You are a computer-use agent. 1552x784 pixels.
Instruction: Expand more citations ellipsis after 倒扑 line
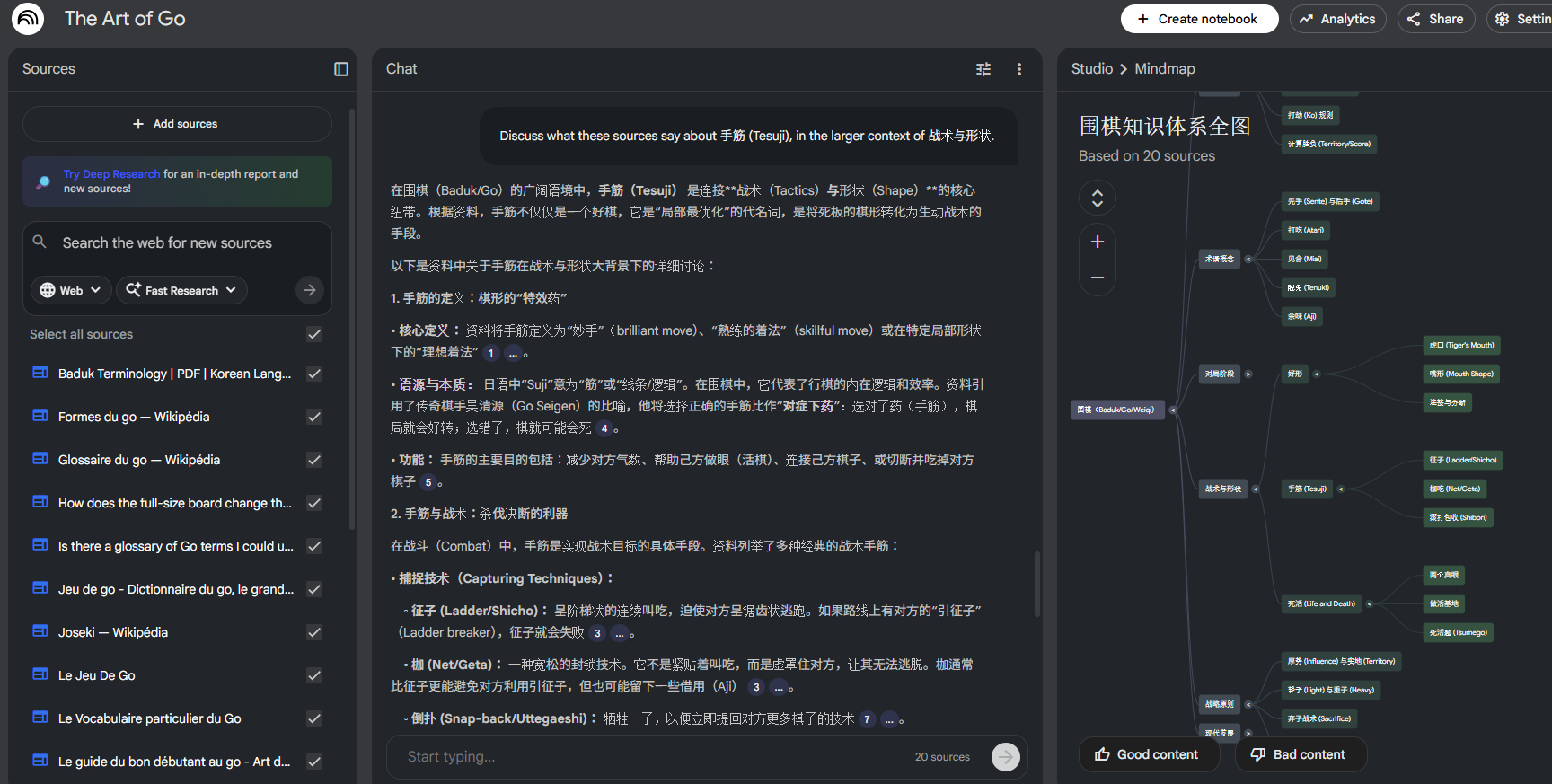(x=889, y=719)
